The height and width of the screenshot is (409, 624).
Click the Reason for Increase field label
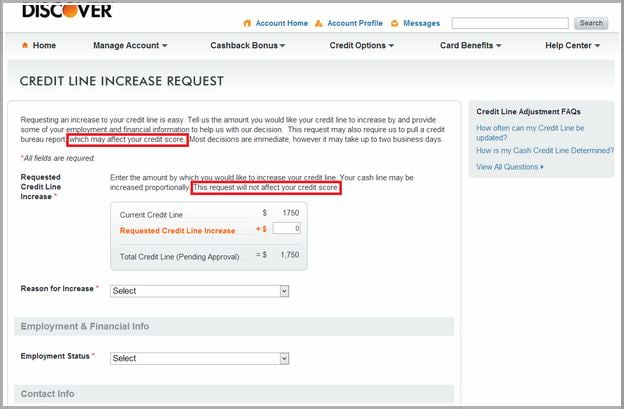(x=57, y=288)
